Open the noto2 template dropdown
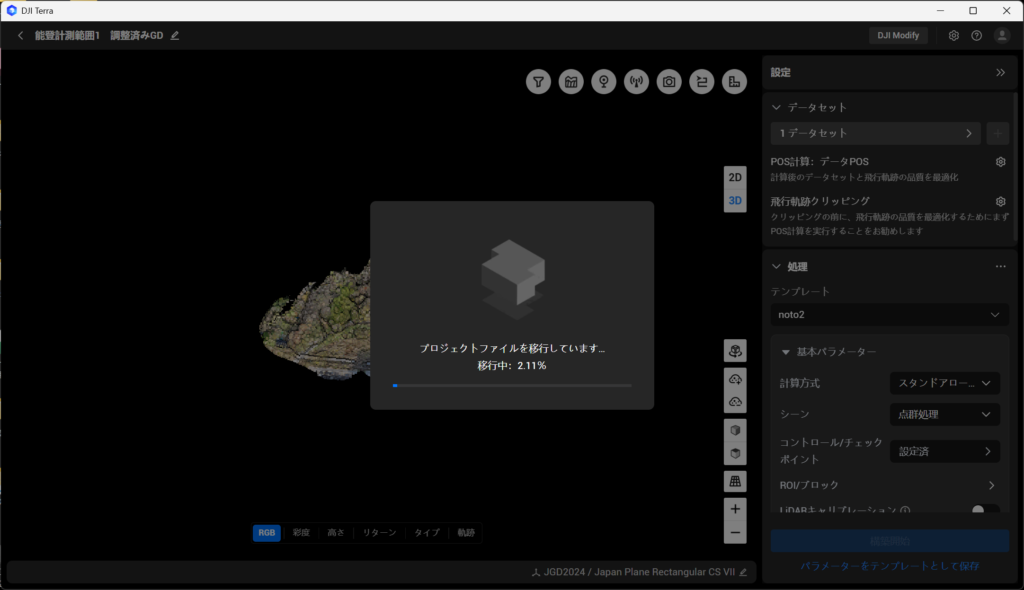 889,315
